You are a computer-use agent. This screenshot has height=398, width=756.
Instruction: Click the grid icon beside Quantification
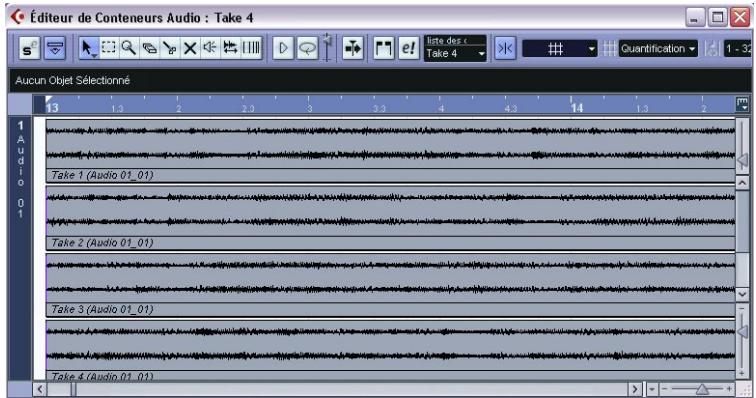pyautogui.click(x=609, y=49)
